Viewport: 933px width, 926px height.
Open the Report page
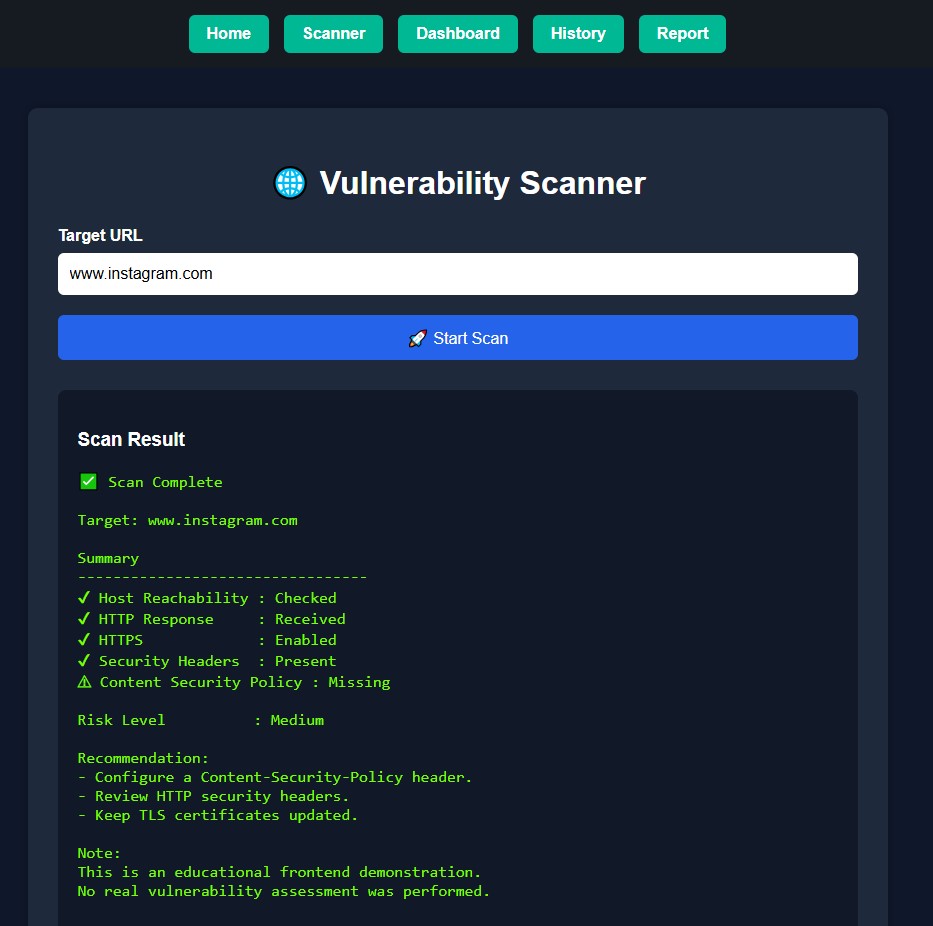[x=682, y=34]
